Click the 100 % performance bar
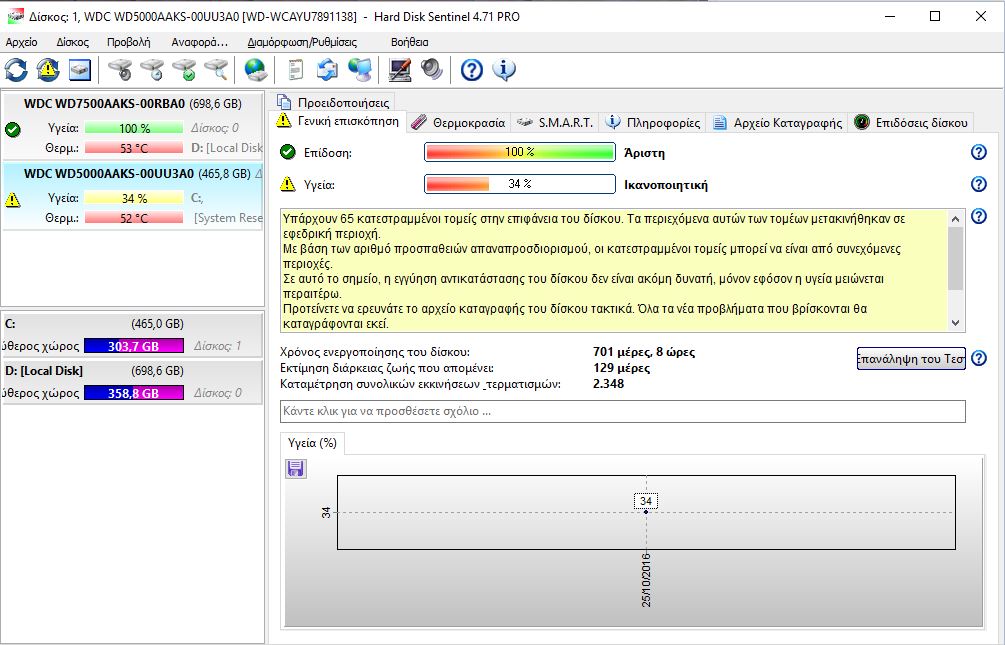 pyautogui.click(x=519, y=152)
